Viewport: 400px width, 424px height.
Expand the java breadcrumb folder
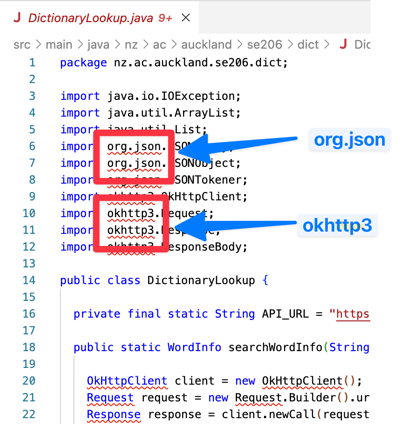click(x=98, y=45)
